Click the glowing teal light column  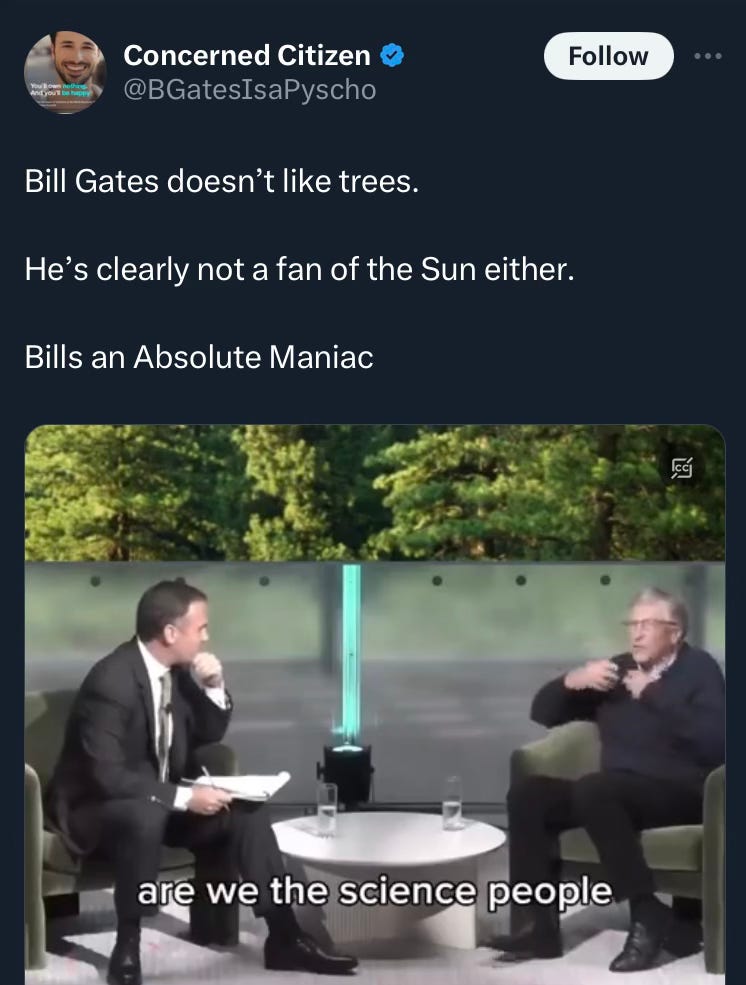click(350, 653)
